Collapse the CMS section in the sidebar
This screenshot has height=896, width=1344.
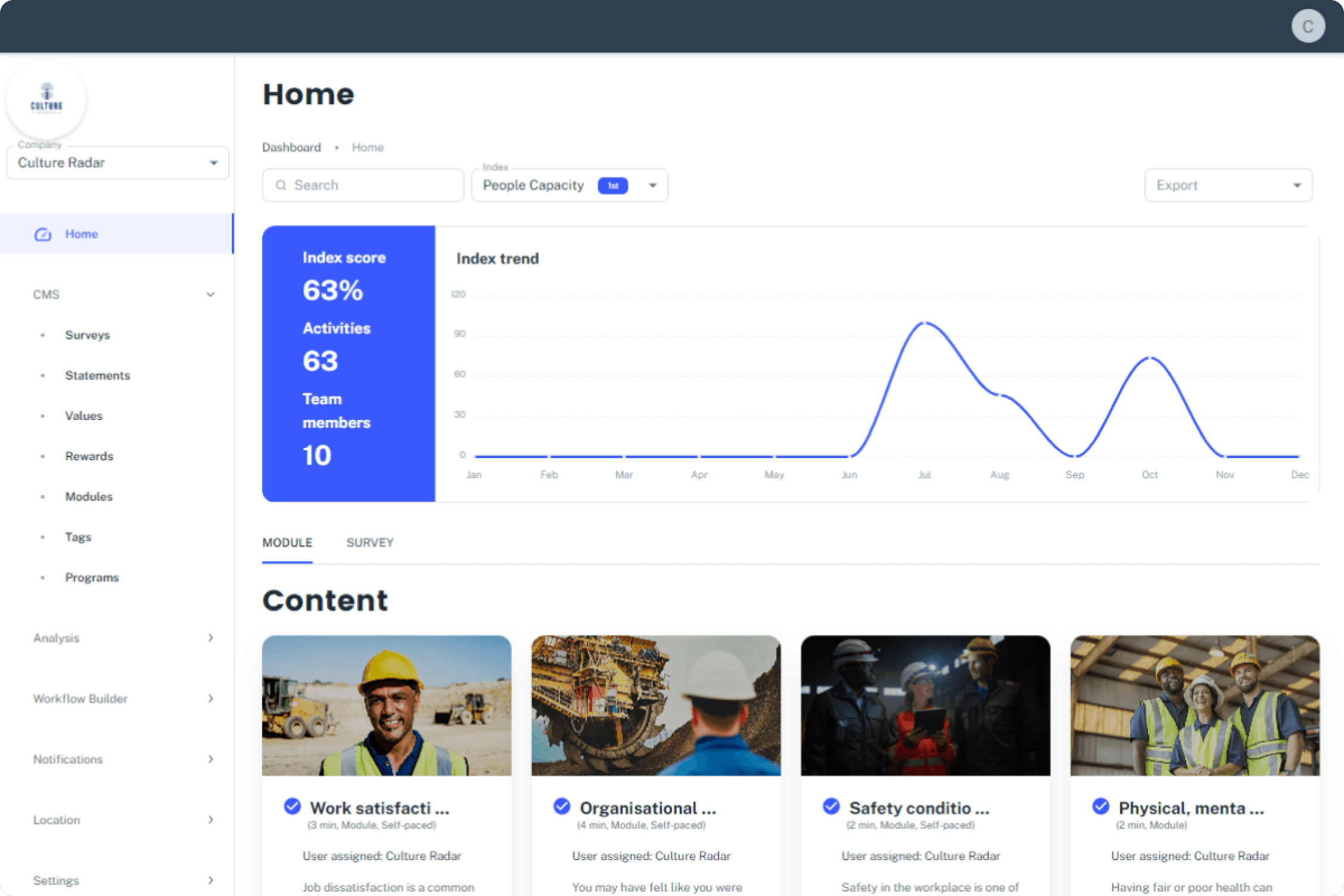(x=210, y=294)
